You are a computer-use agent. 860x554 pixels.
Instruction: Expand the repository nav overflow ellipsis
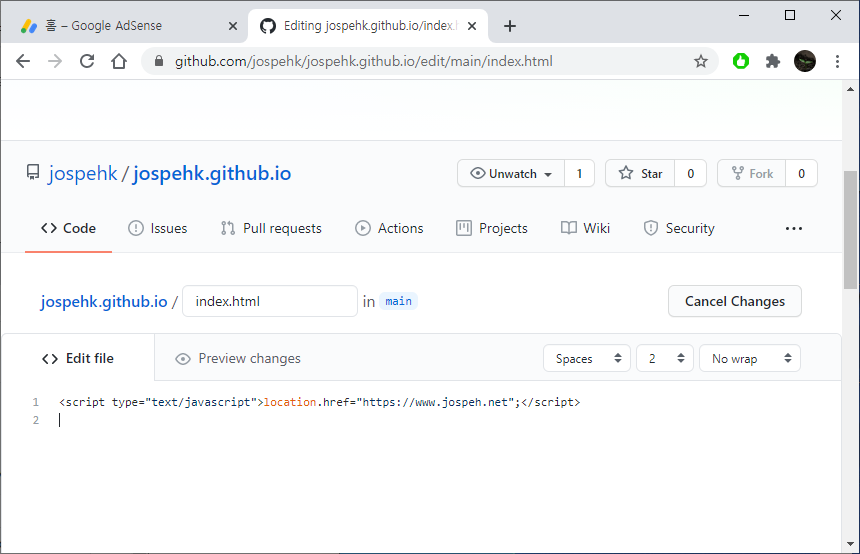coord(794,228)
